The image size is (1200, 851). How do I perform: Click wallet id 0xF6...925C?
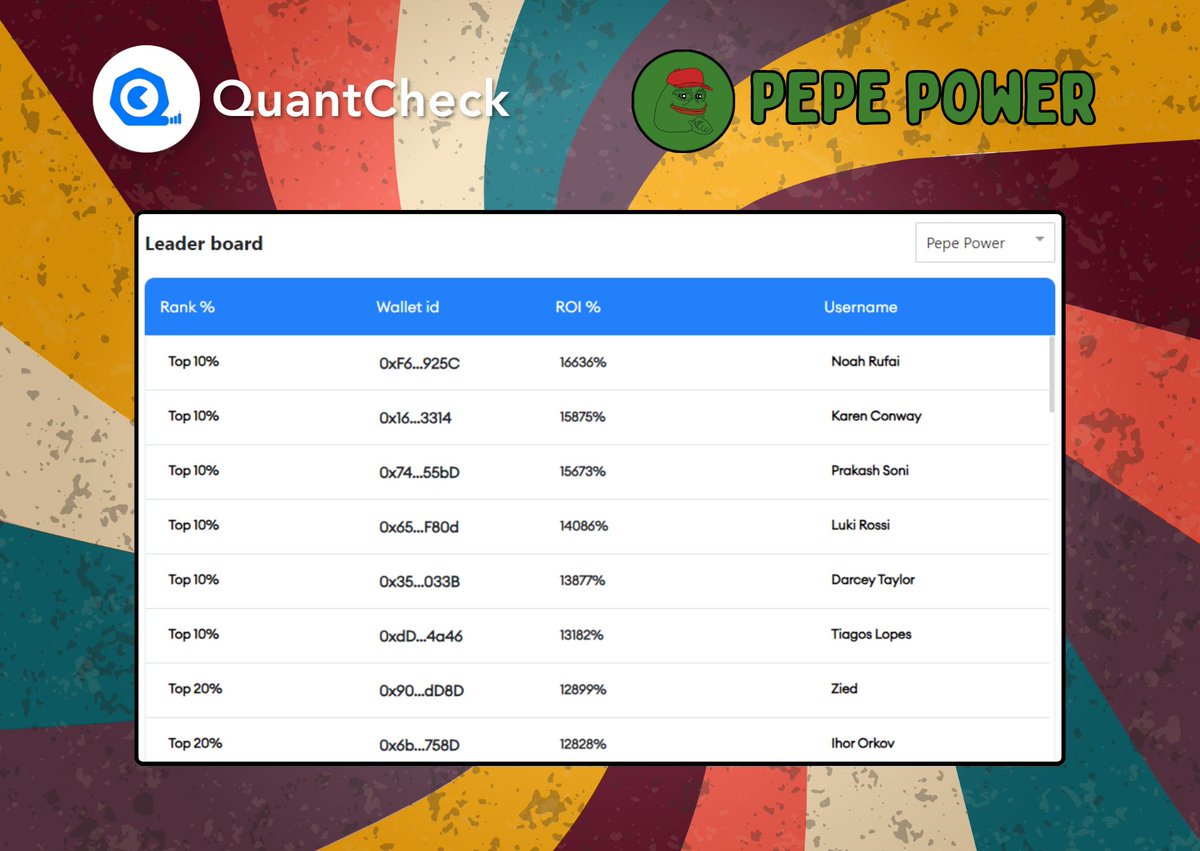421,364
